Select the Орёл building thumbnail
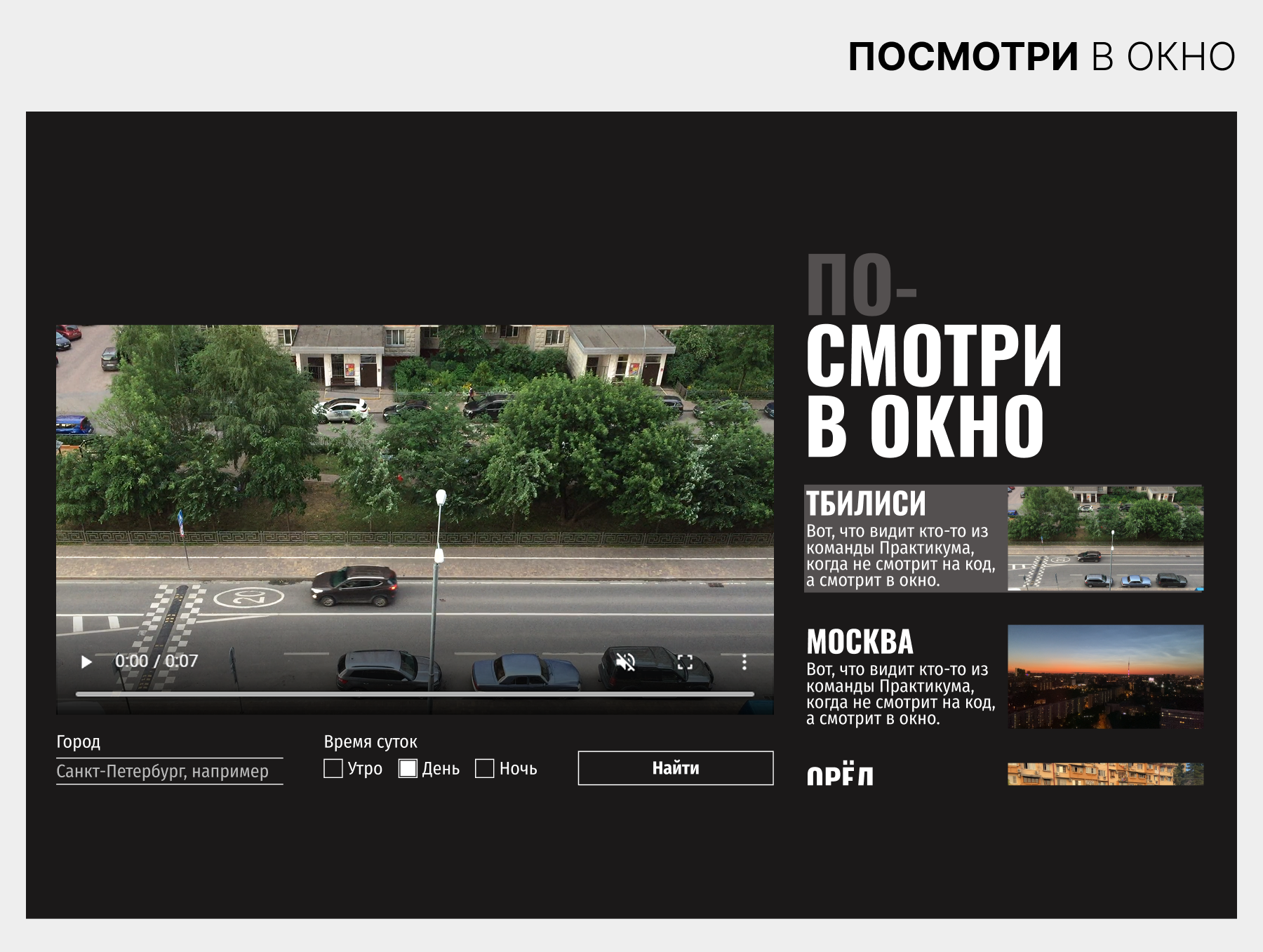The height and width of the screenshot is (952, 1263). click(x=1105, y=774)
